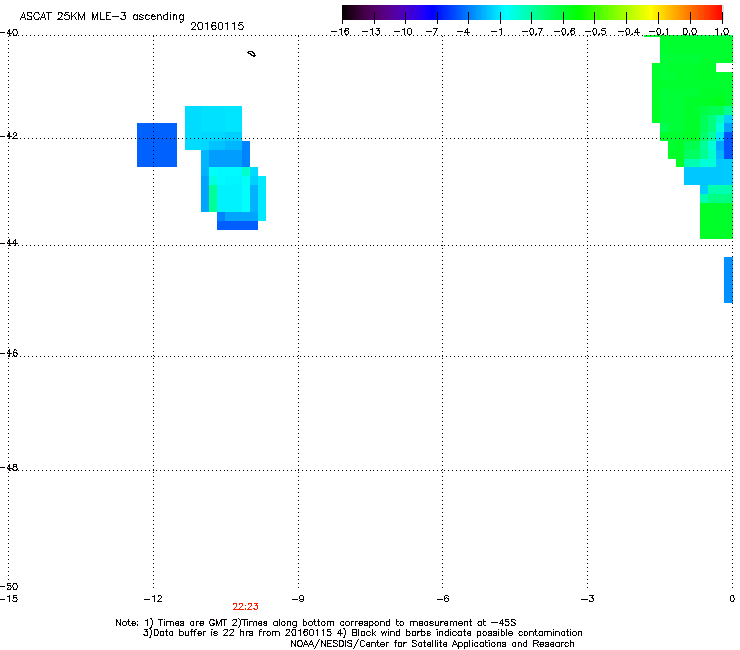The width and height of the screenshot is (740, 650).
Task: Click the longitude axis label "-6"
Action: point(443,599)
